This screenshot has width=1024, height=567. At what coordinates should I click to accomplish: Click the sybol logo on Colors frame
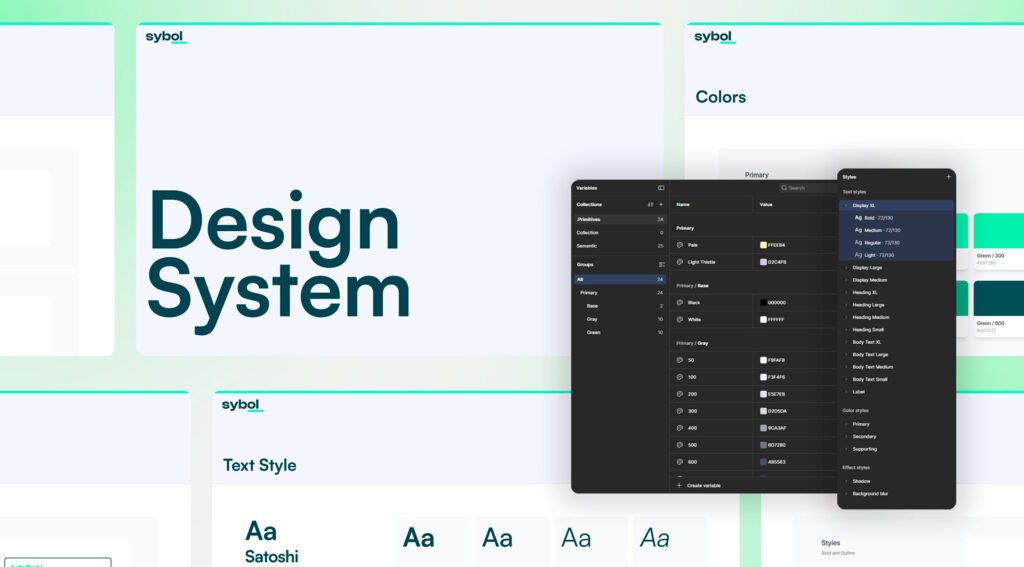714,37
